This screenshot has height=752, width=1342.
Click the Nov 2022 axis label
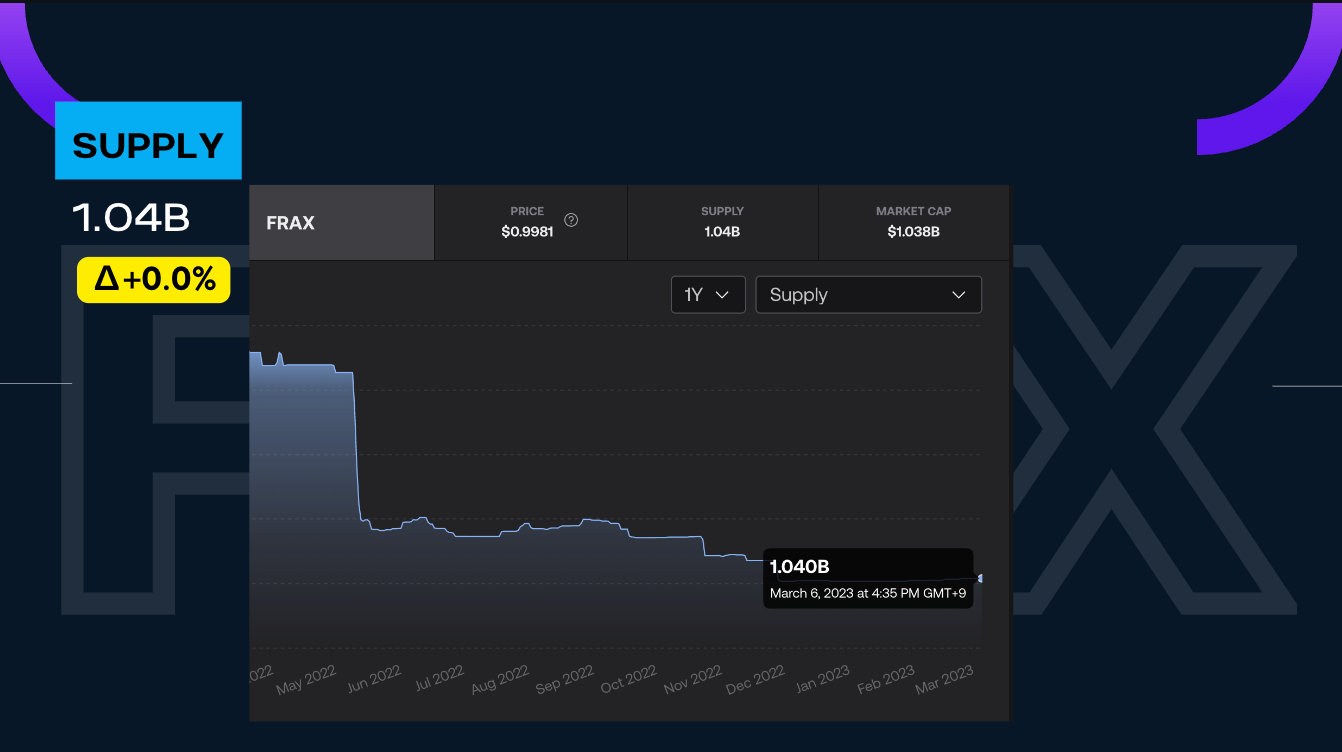click(692, 680)
